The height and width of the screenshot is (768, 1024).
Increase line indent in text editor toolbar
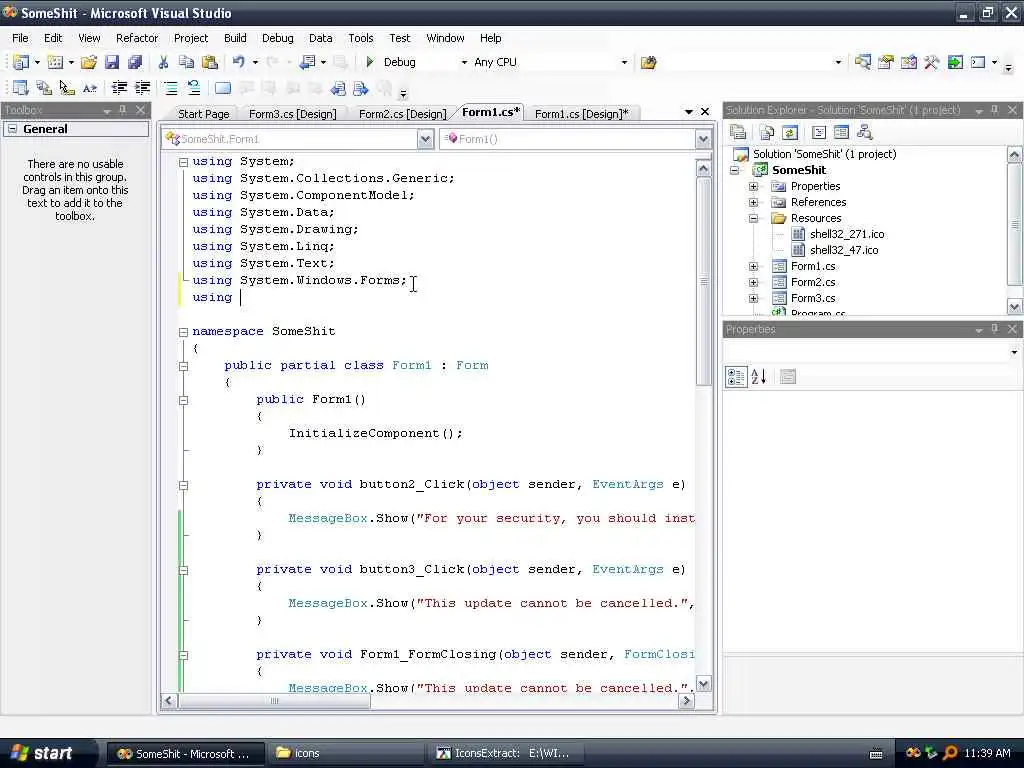point(142,88)
